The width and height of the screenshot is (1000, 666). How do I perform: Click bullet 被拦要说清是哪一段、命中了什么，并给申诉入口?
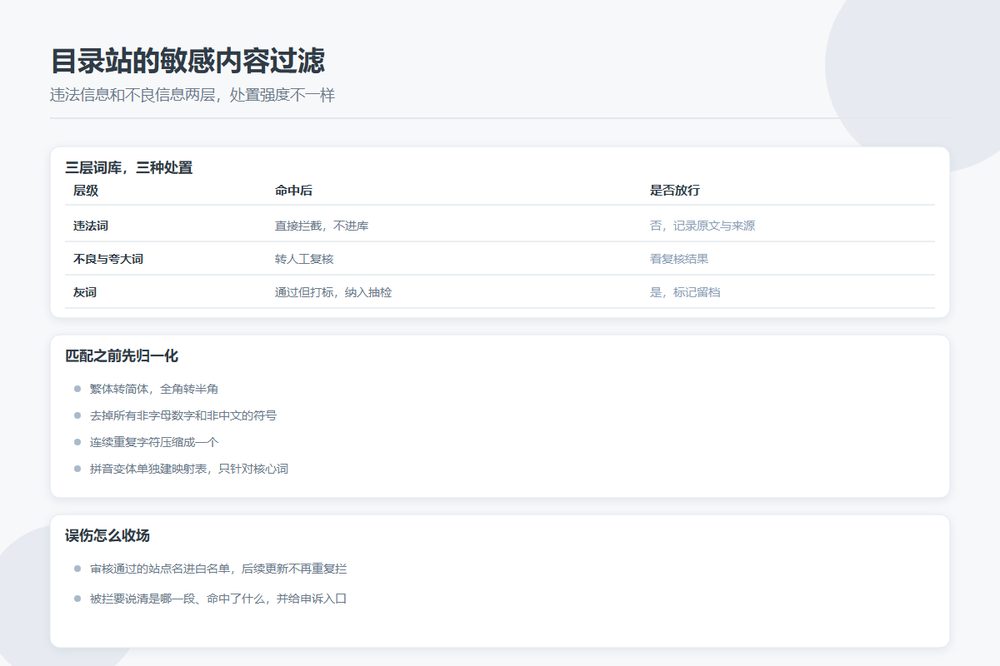[x=218, y=598]
